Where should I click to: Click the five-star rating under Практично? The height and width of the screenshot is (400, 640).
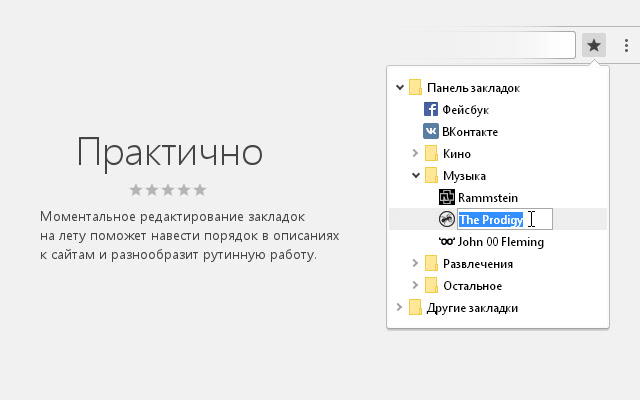(x=168, y=190)
